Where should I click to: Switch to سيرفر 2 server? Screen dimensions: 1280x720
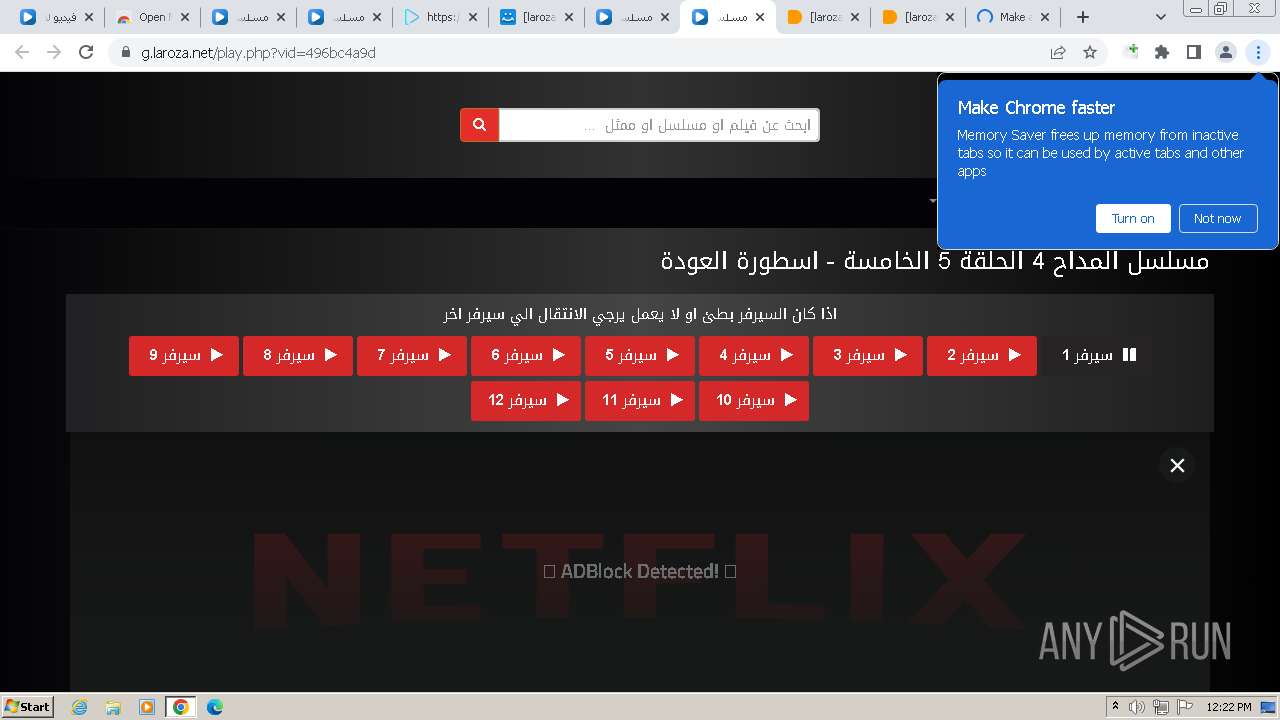pyautogui.click(x=982, y=355)
